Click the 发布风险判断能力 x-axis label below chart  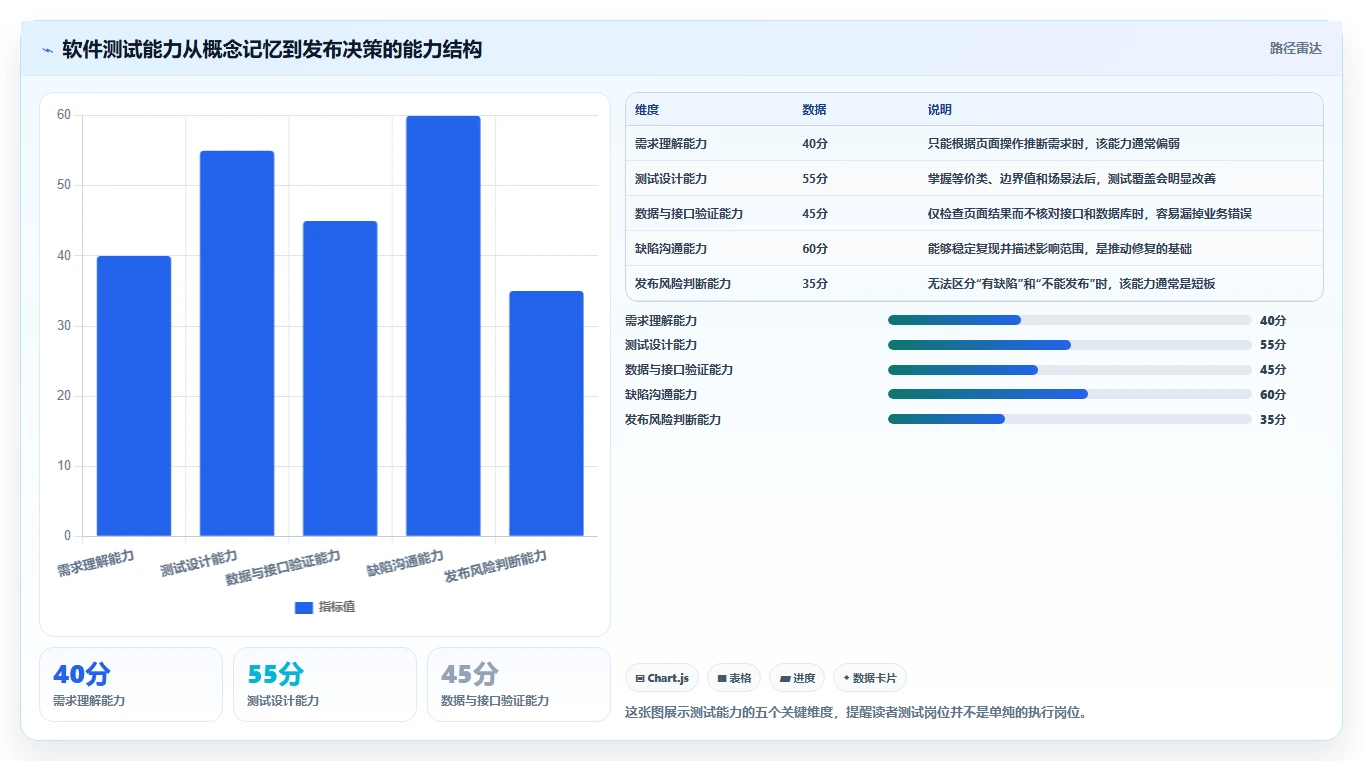pos(496,567)
